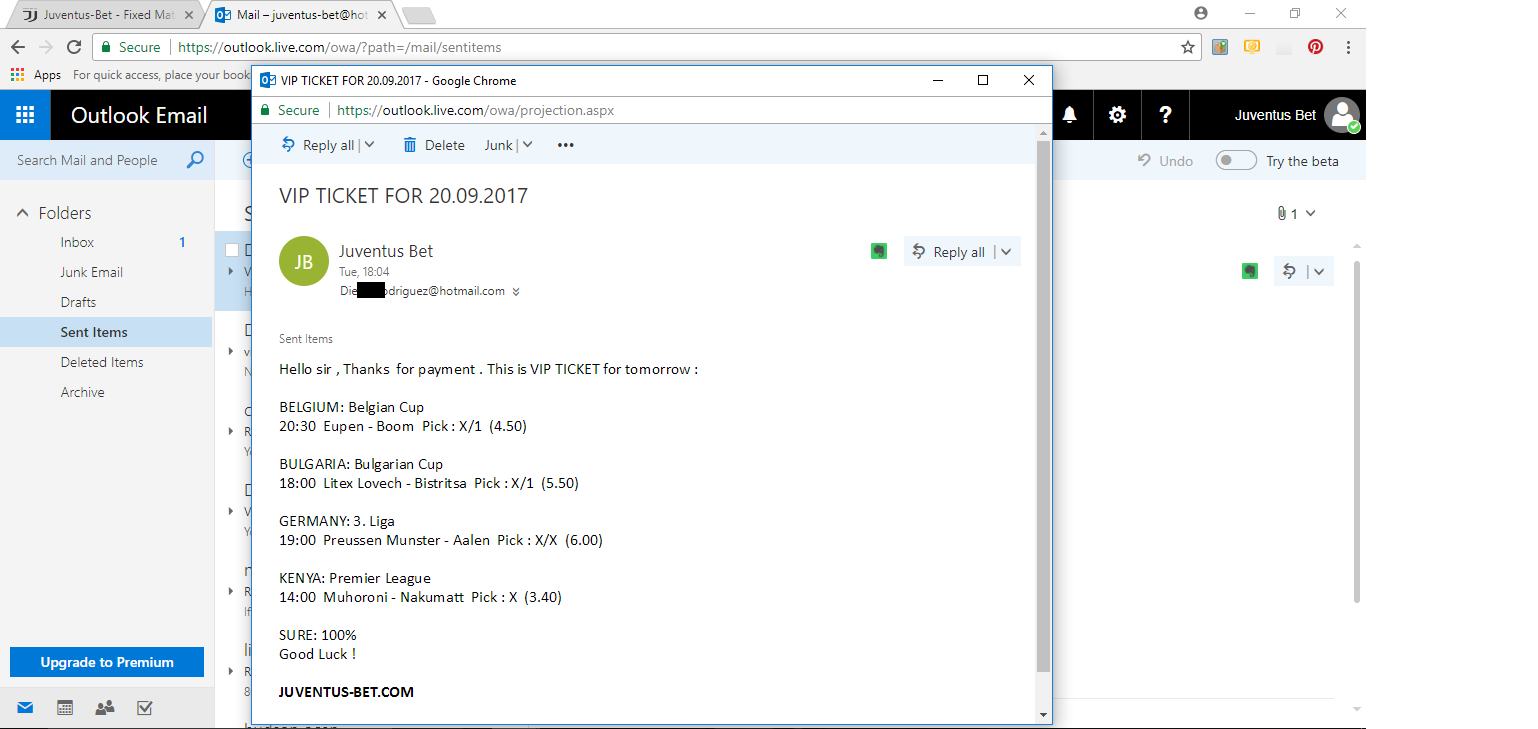
Task: Click the Junk button in popup
Action: (x=498, y=145)
